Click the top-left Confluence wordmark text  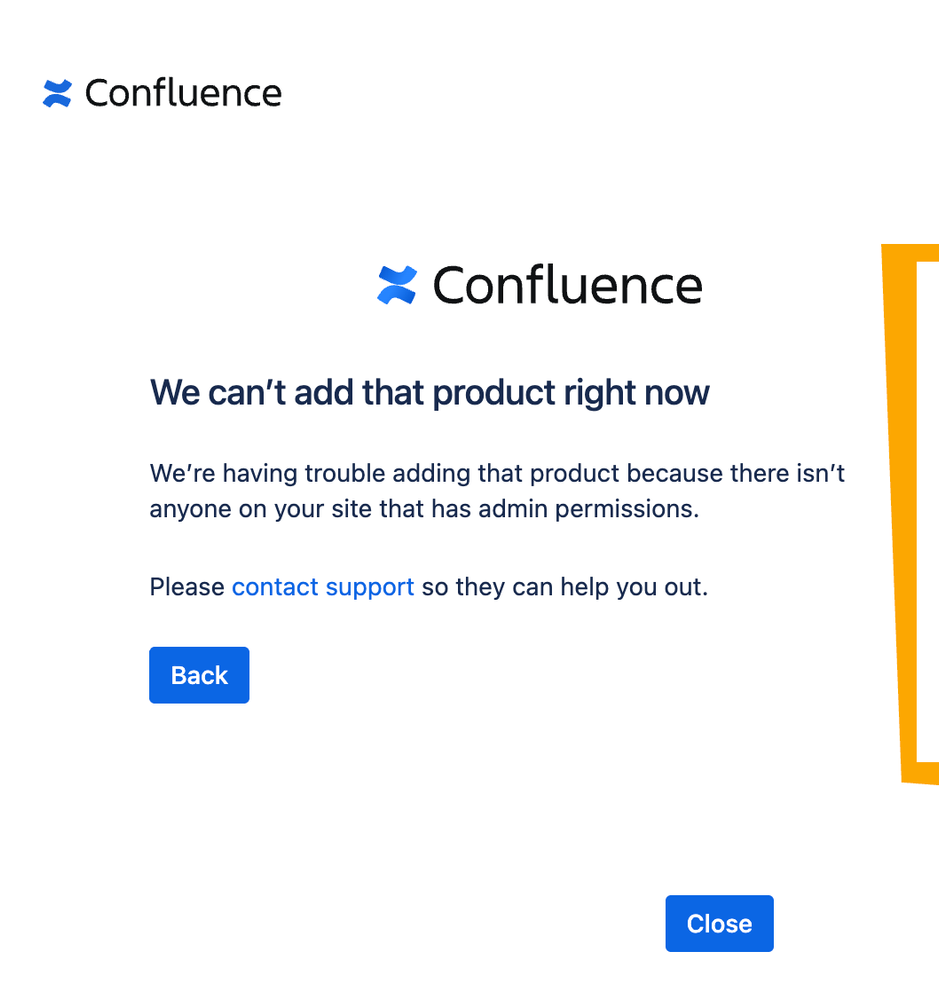183,93
